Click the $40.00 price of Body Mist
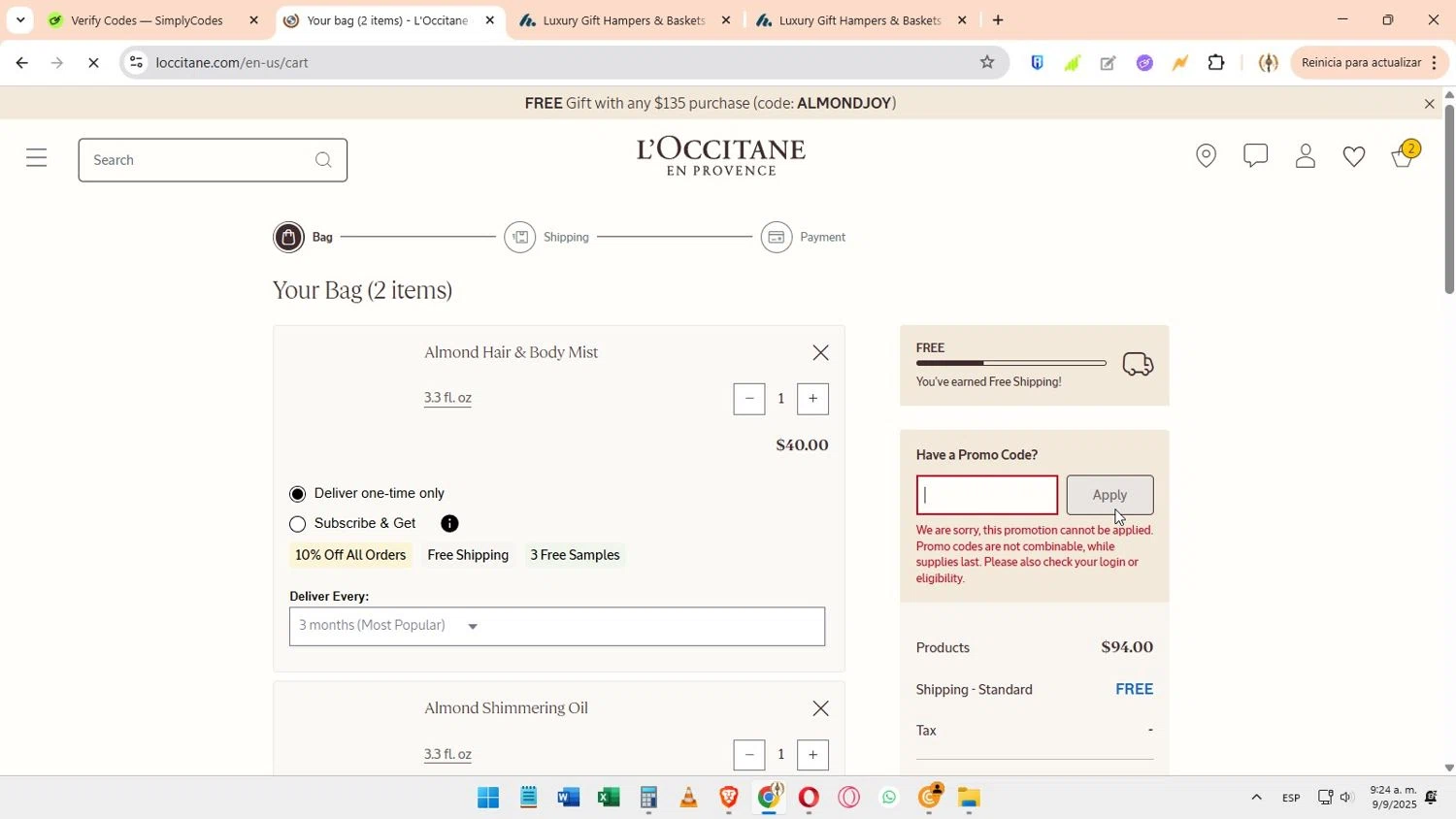This screenshot has width=1456, height=819. 802,445
